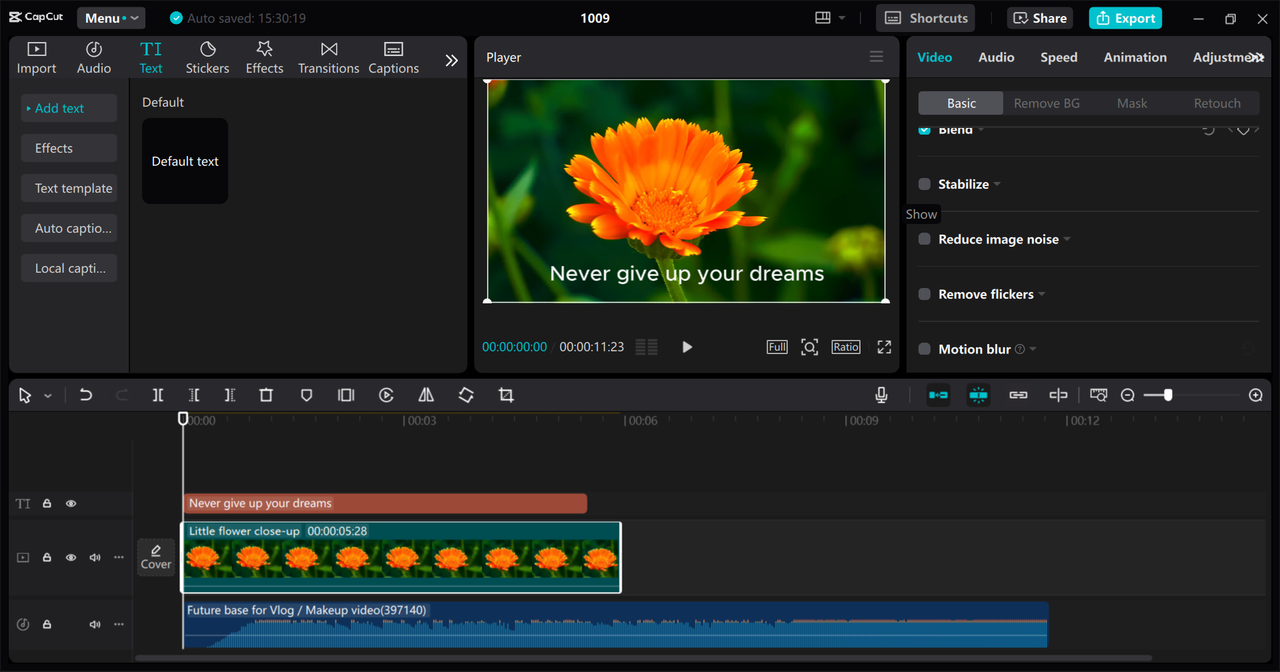Zoom in the timeline
The width and height of the screenshot is (1280, 672).
1256,395
